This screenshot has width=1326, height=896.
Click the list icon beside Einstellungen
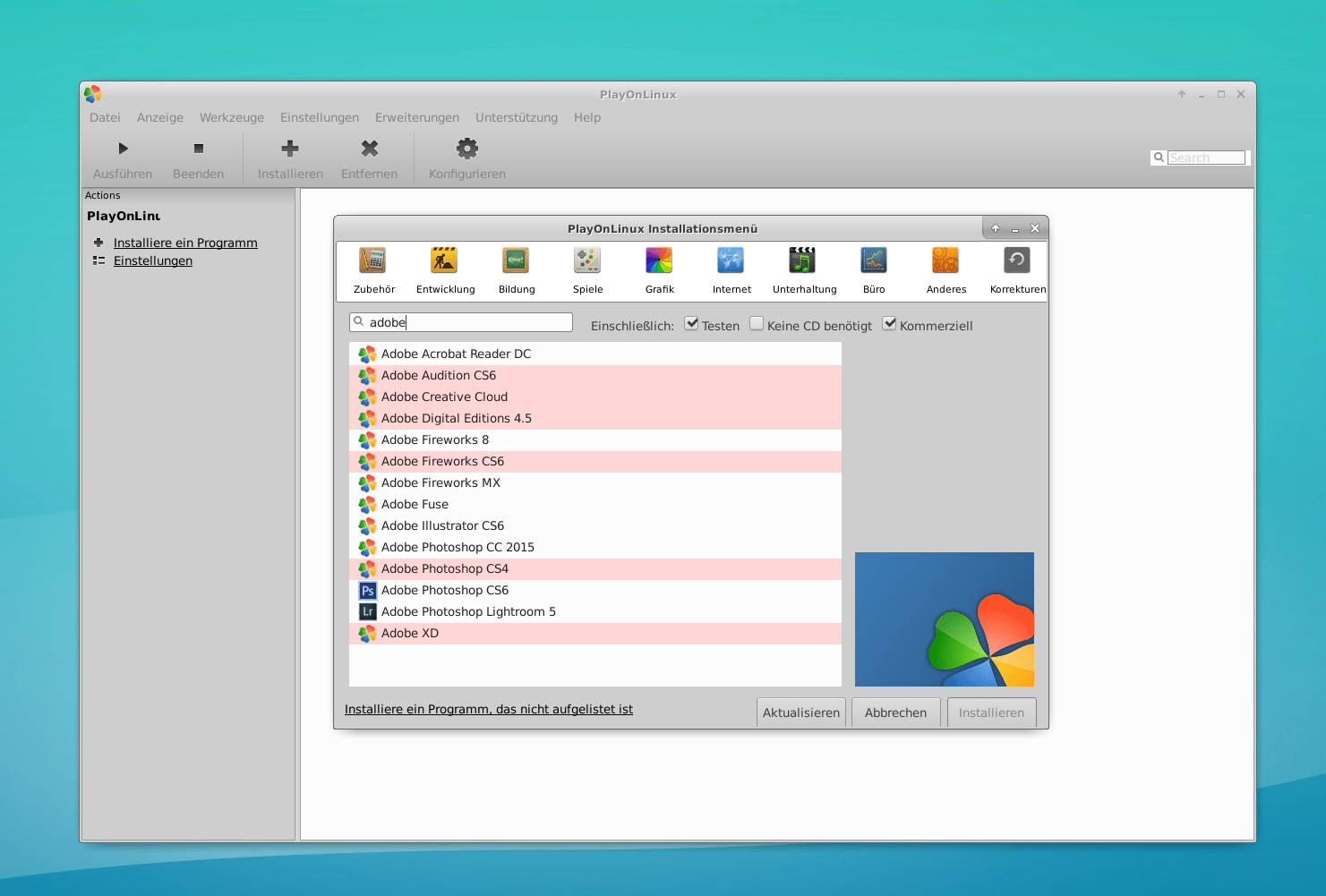click(98, 260)
